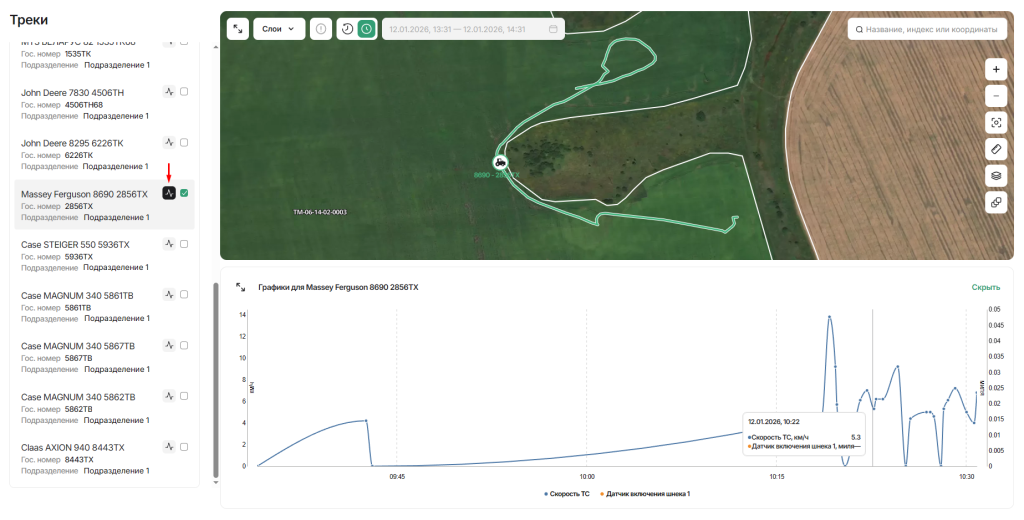Open the Слои dropdown
This screenshot has width=1024, height=520.
tap(279, 29)
